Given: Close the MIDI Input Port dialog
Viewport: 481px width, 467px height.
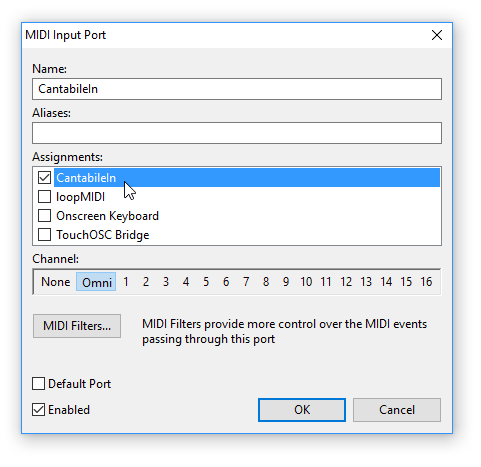Looking at the screenshot, I should (437, 35).
